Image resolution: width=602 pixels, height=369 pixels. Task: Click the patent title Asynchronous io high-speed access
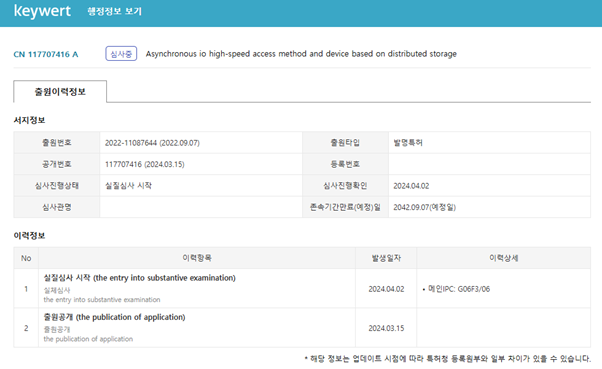click(x=301, y=54)
